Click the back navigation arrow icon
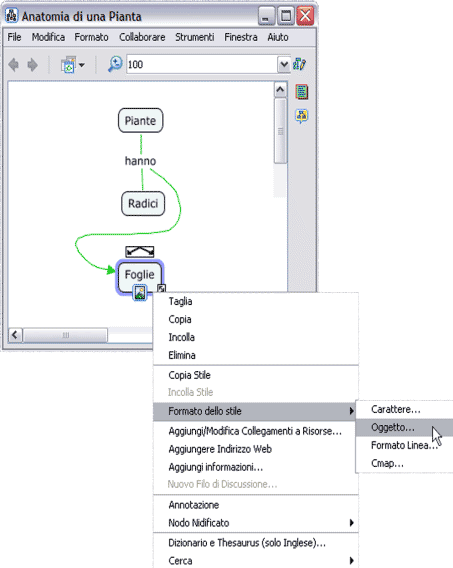 (x=14, y=65)
